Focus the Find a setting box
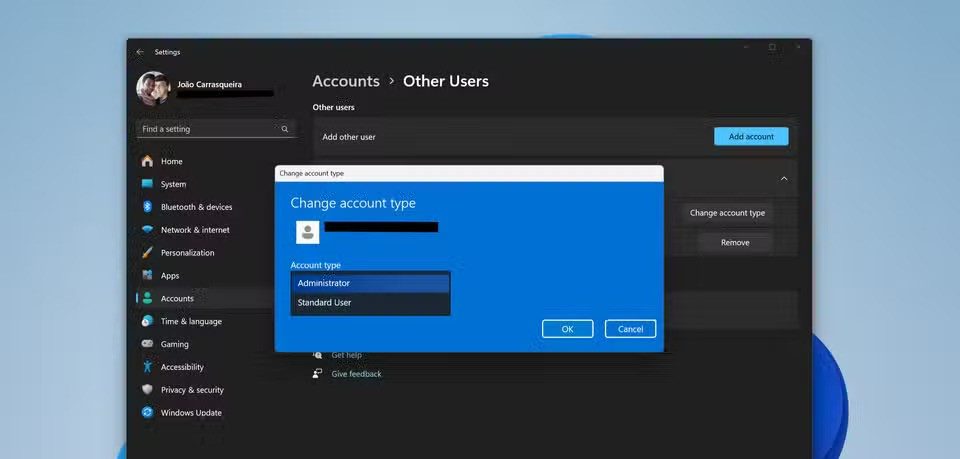 216,129
